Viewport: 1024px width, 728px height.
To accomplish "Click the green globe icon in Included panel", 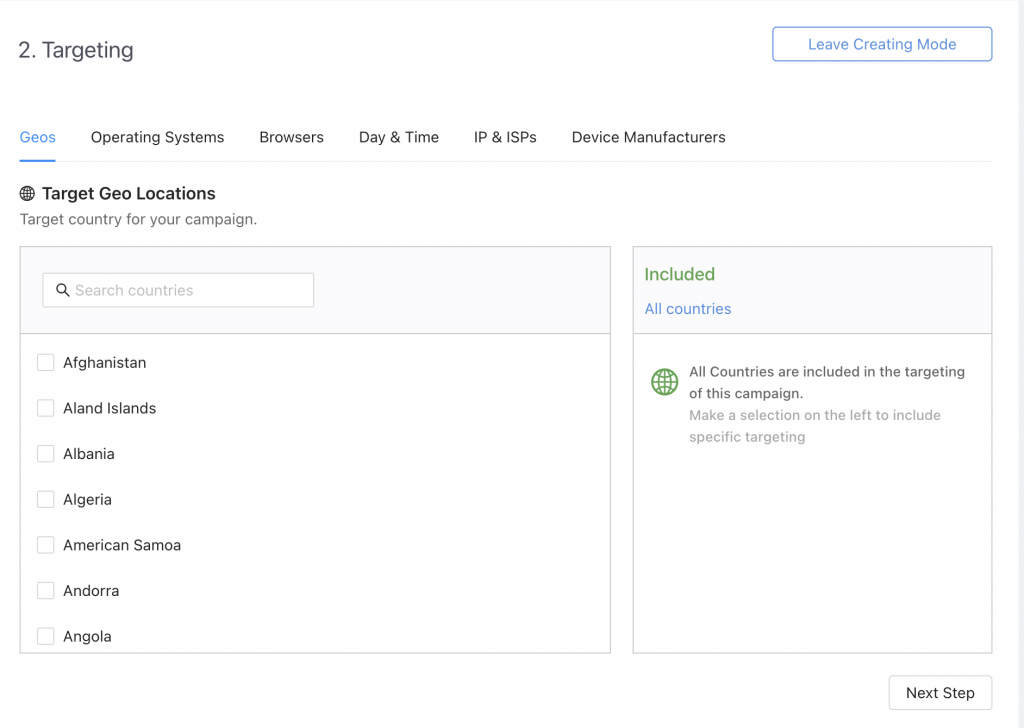I will pos(664,382).
